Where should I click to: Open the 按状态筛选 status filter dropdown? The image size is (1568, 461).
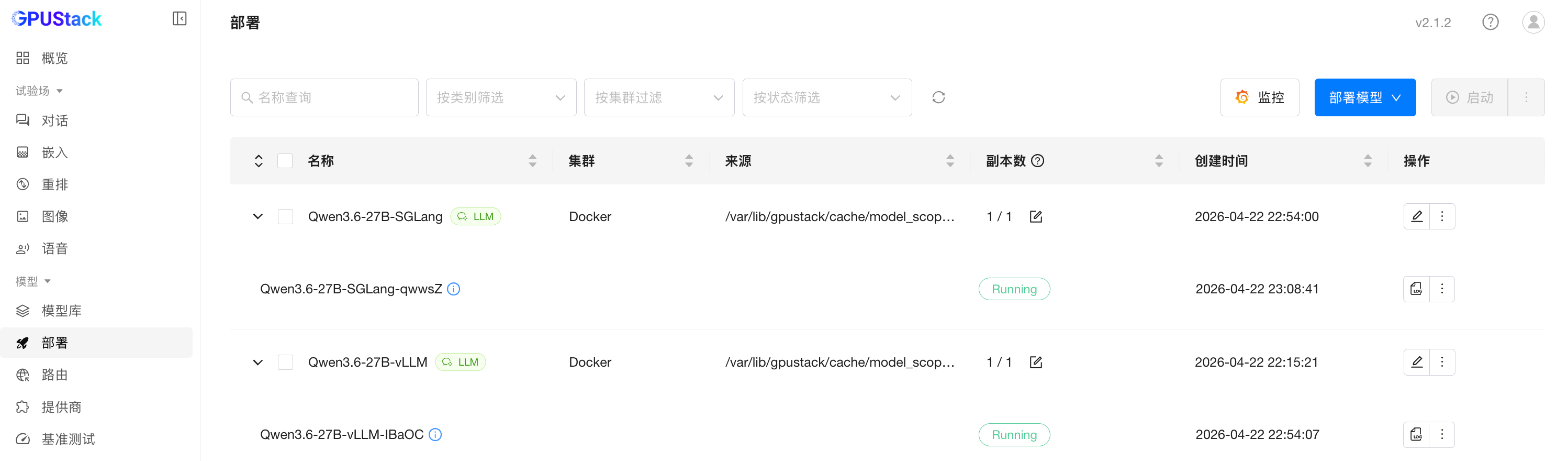click(826, 97)
